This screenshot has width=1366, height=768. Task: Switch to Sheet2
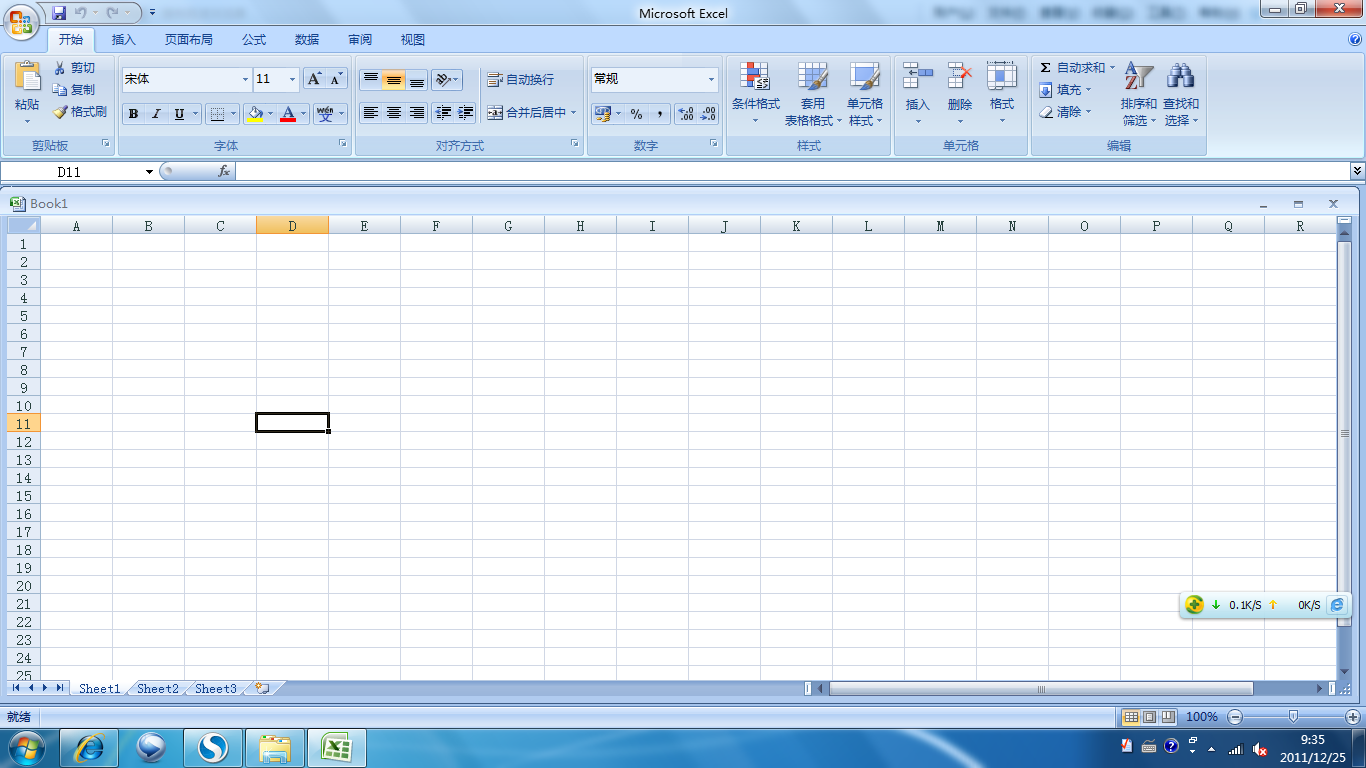(x=157, y=689)
